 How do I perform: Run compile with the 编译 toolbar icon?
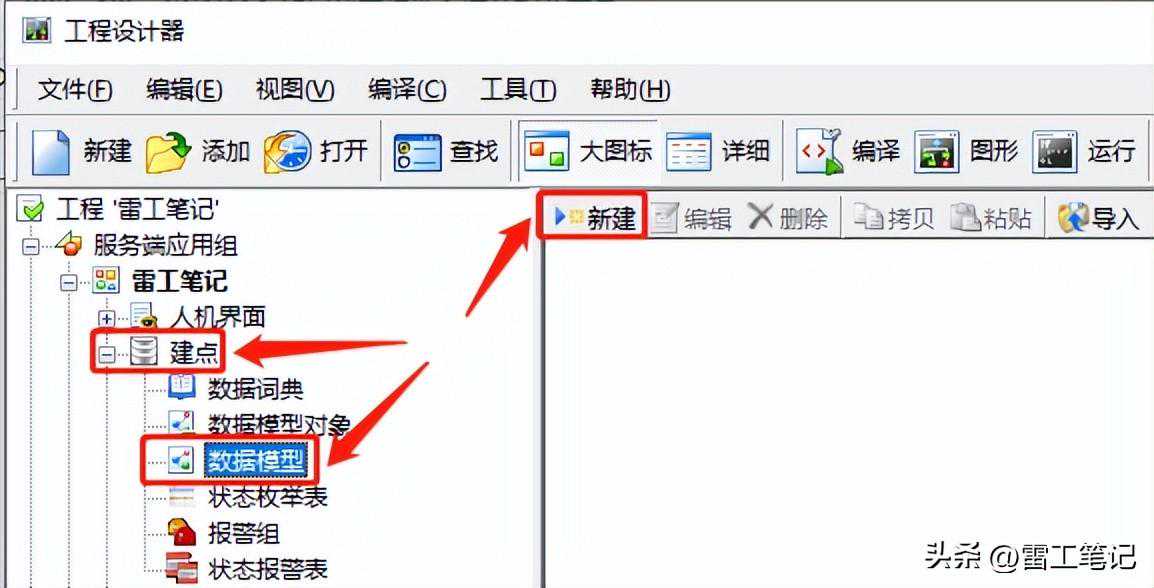tap(819, 152)
